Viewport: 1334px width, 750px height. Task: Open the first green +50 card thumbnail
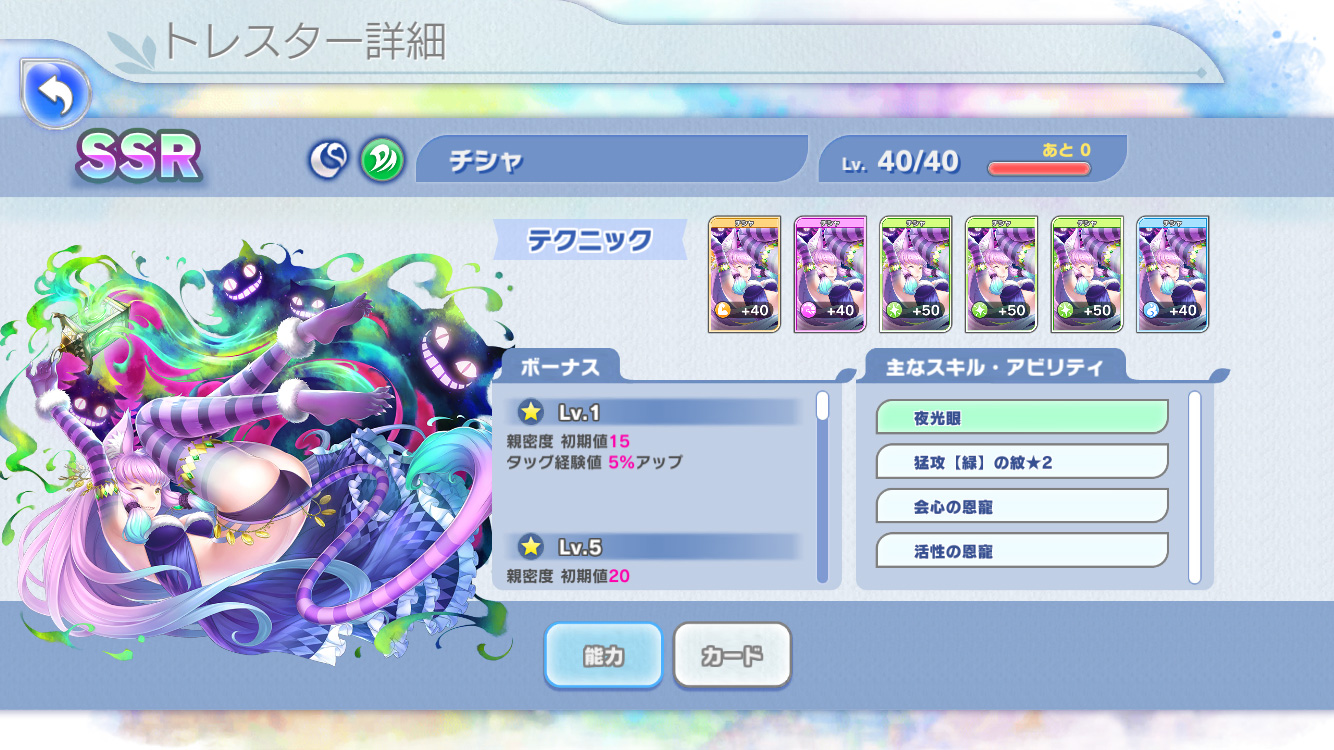pyautogui.click(x=916, y=274)
